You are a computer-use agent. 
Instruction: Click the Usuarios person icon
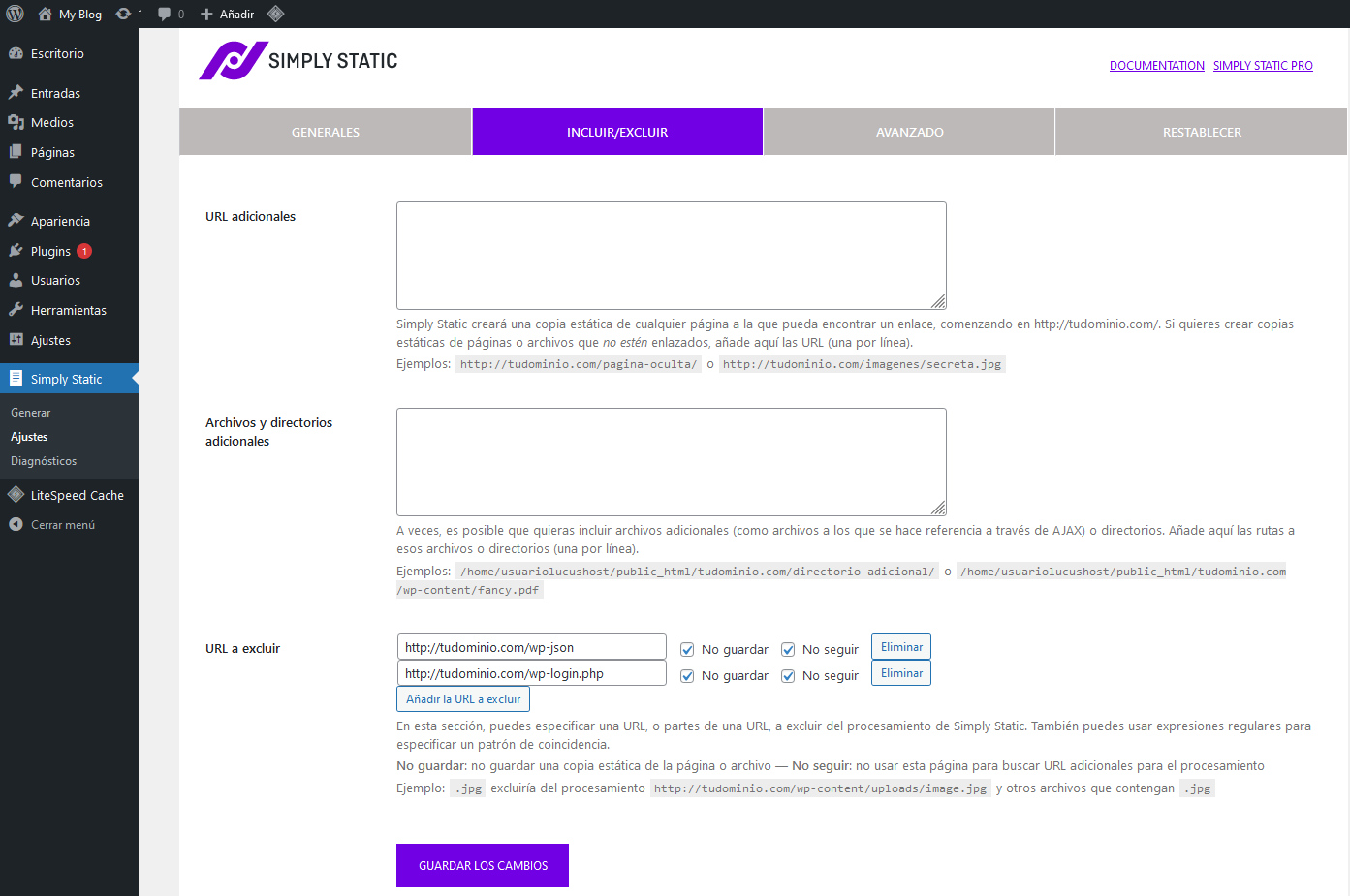(16, 280)
